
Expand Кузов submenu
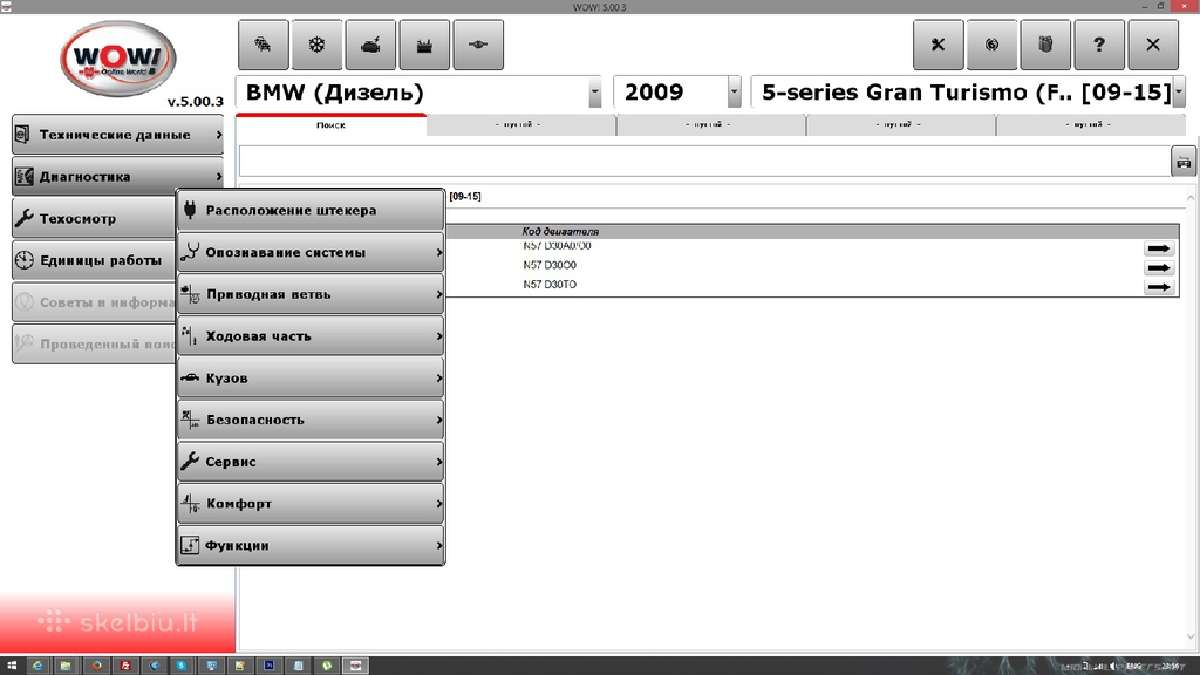coord(311,379)
